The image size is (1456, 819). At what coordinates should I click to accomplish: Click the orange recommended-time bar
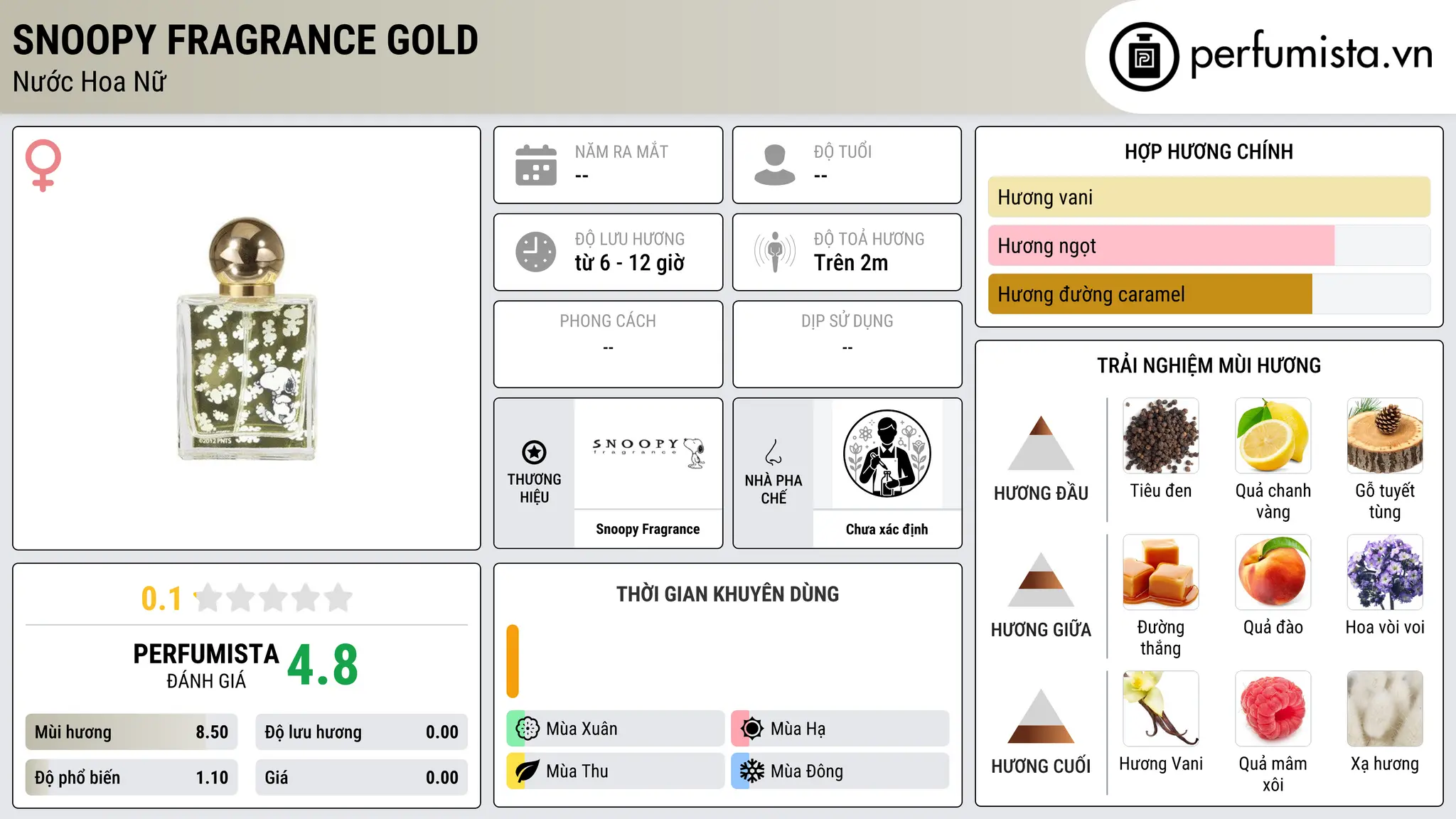point(513,661)
